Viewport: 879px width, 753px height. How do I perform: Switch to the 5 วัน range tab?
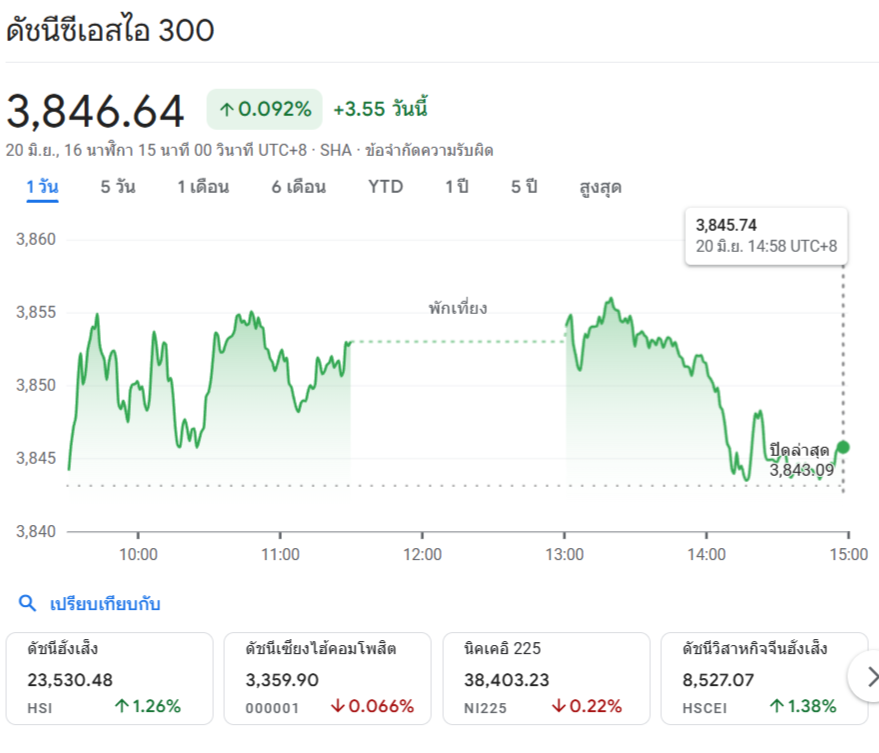pos(118,187)
